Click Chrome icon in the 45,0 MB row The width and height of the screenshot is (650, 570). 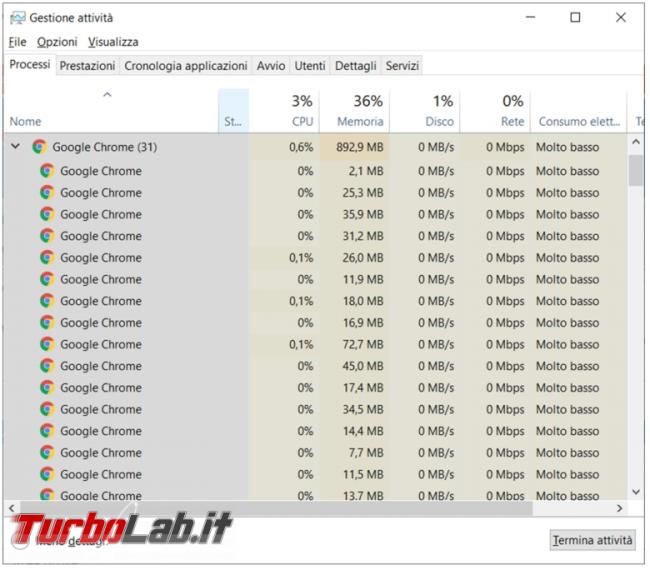pos(47,366)
